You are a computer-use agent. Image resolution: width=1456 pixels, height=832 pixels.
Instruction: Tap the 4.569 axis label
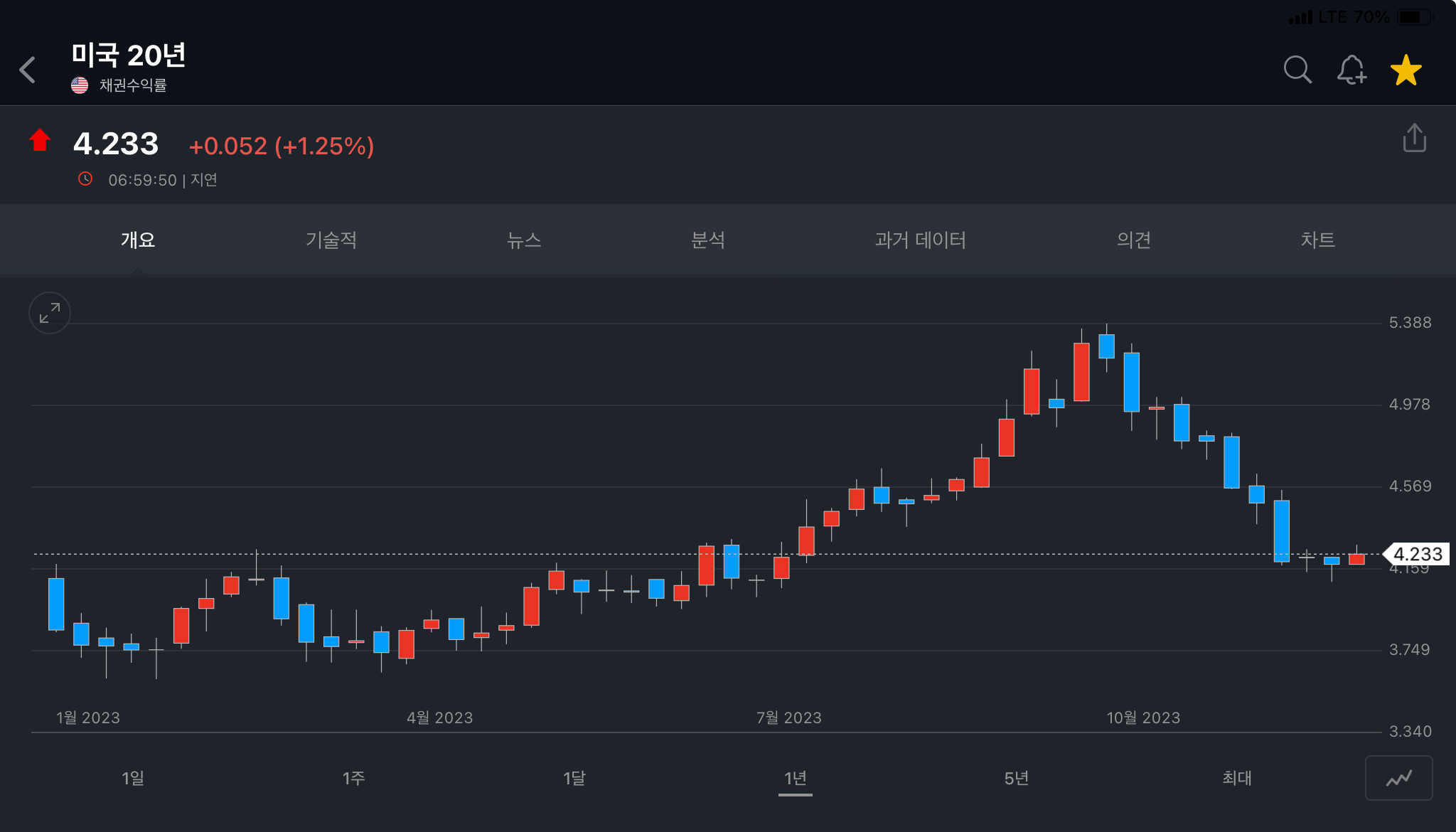(1410, 486)
